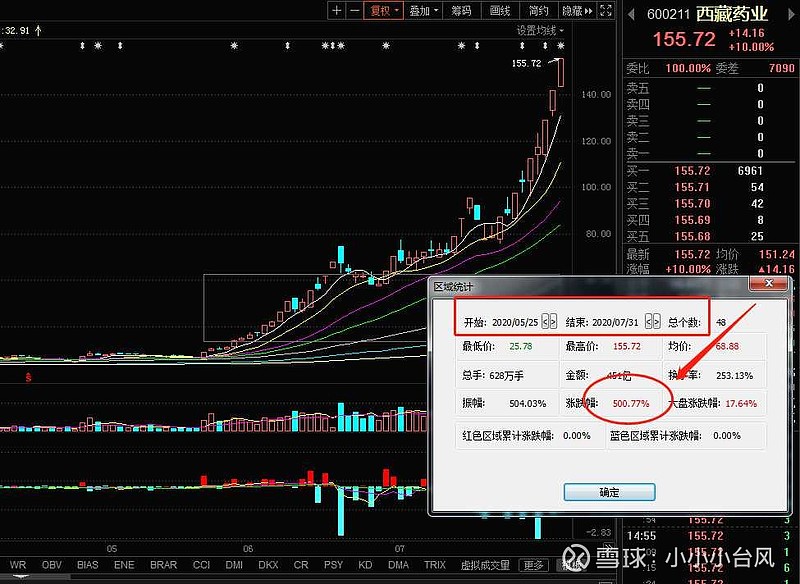
Task: Zoom out chart with minus button
Action: 355,11
